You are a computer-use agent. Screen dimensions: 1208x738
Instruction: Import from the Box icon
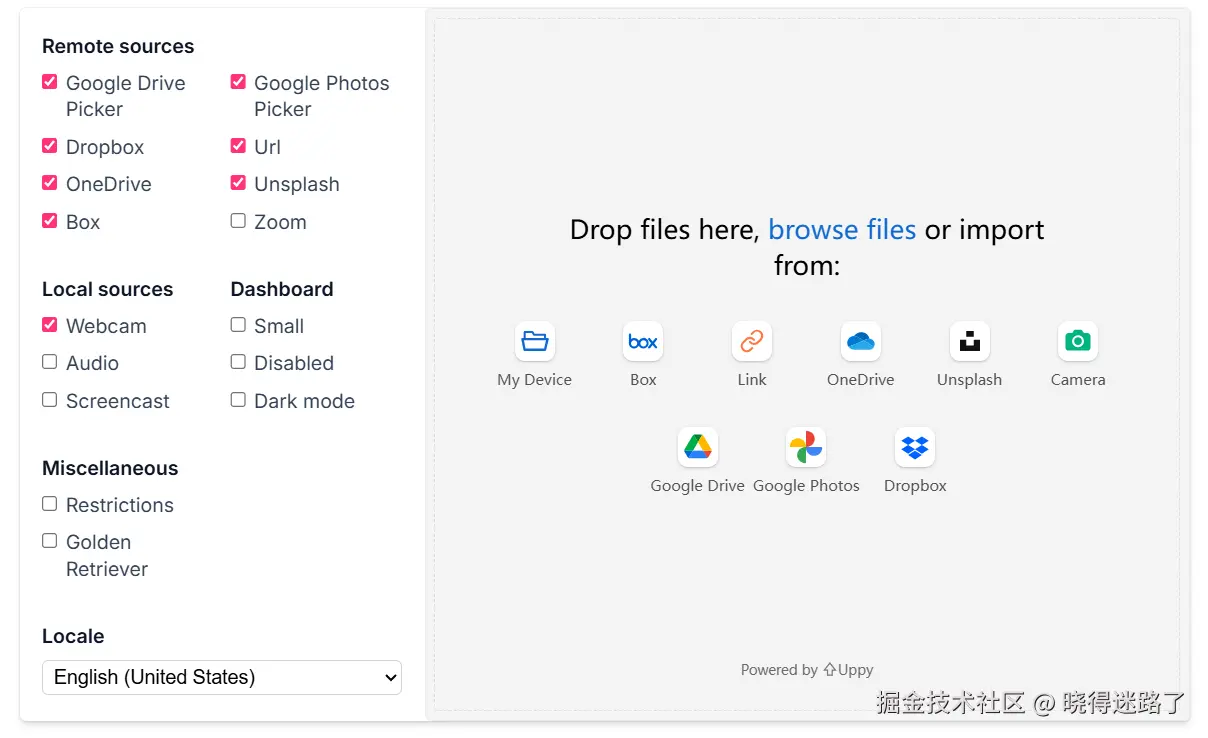[x=643, y=341]
